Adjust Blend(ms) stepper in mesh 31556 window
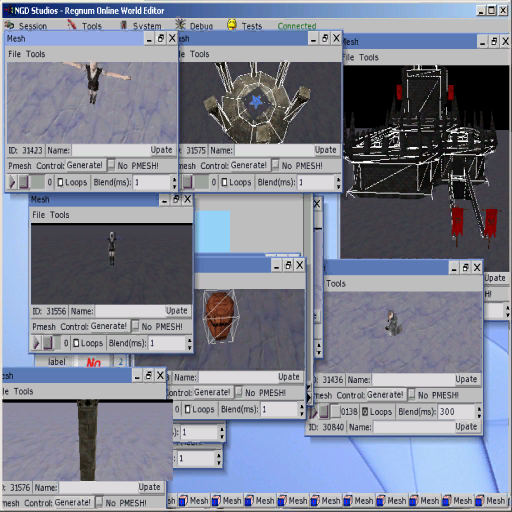The height and width of the screenshot is (512, 512). point(189,343)
